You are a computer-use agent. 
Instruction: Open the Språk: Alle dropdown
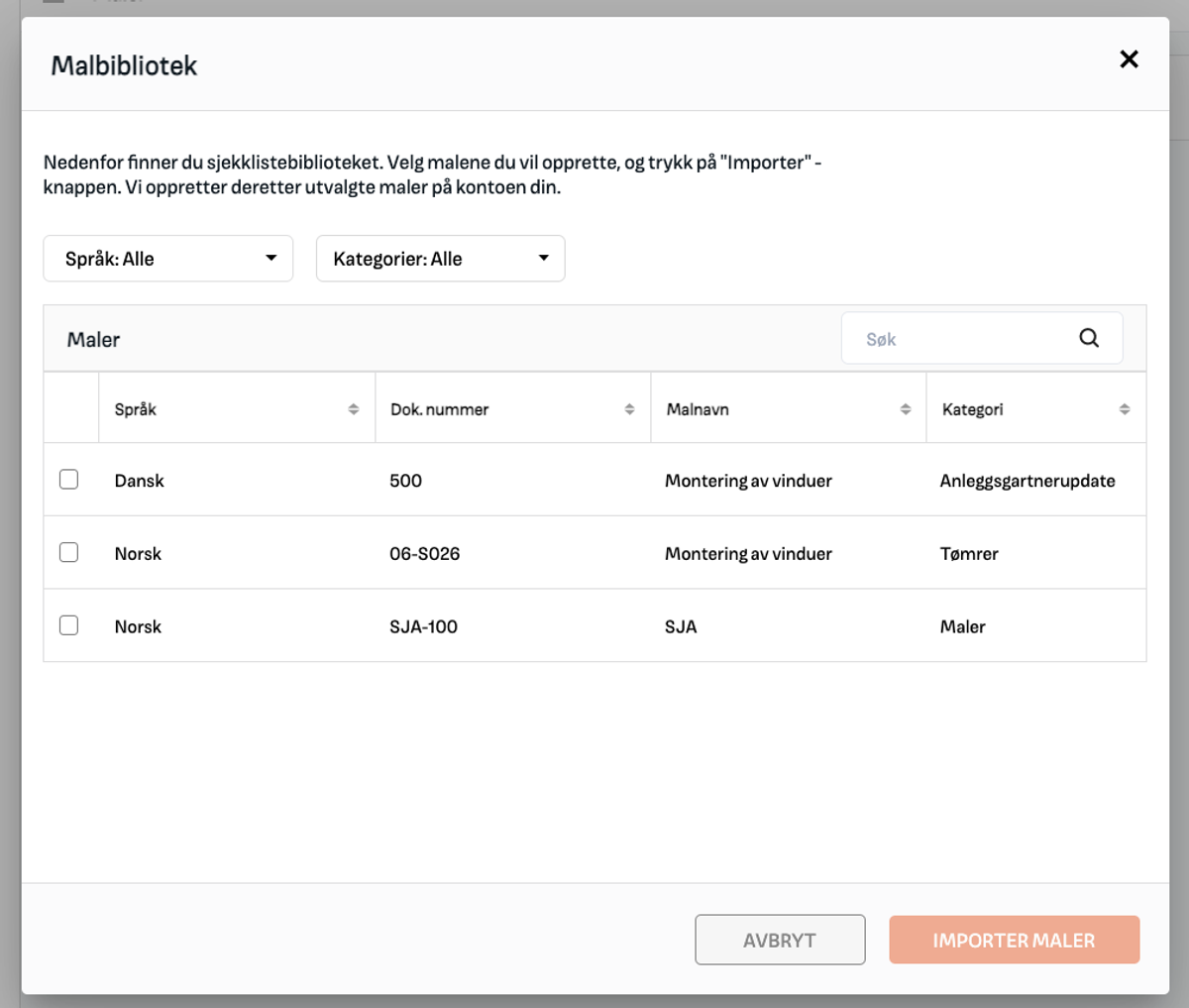[x=167, y=259]
